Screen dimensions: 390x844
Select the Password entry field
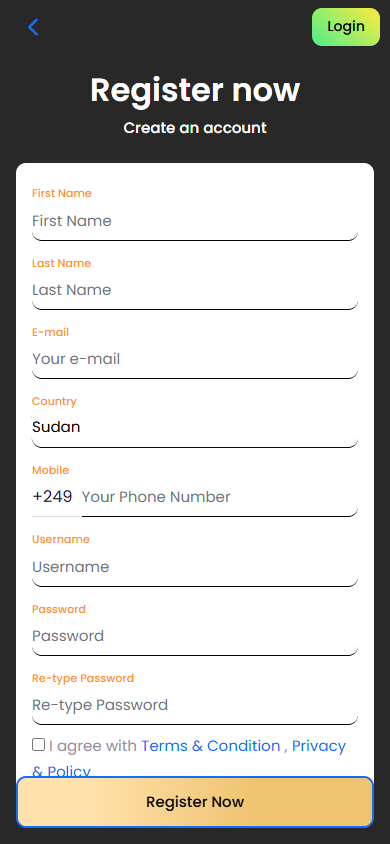(x=195, y=636)
